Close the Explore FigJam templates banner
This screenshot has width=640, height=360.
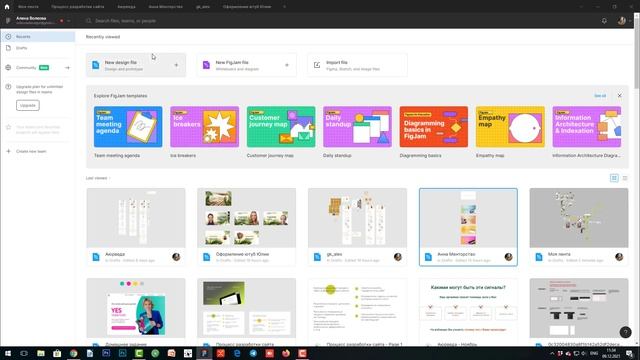click(x=620, y=96)
